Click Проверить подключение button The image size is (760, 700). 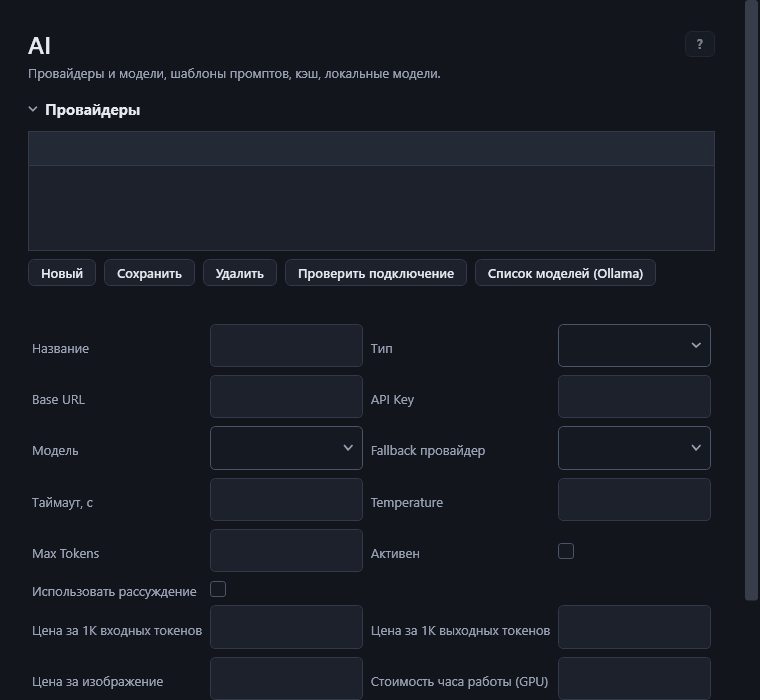[x=376, y=273]
